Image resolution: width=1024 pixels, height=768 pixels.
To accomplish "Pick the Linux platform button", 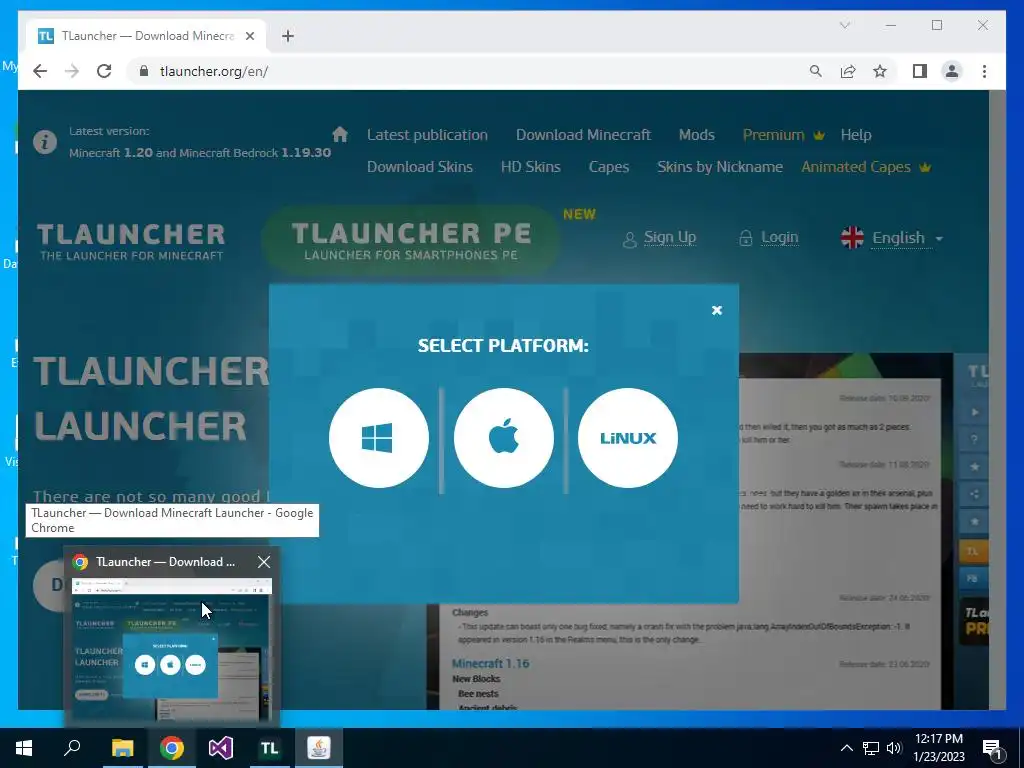I will click(628, 438).
